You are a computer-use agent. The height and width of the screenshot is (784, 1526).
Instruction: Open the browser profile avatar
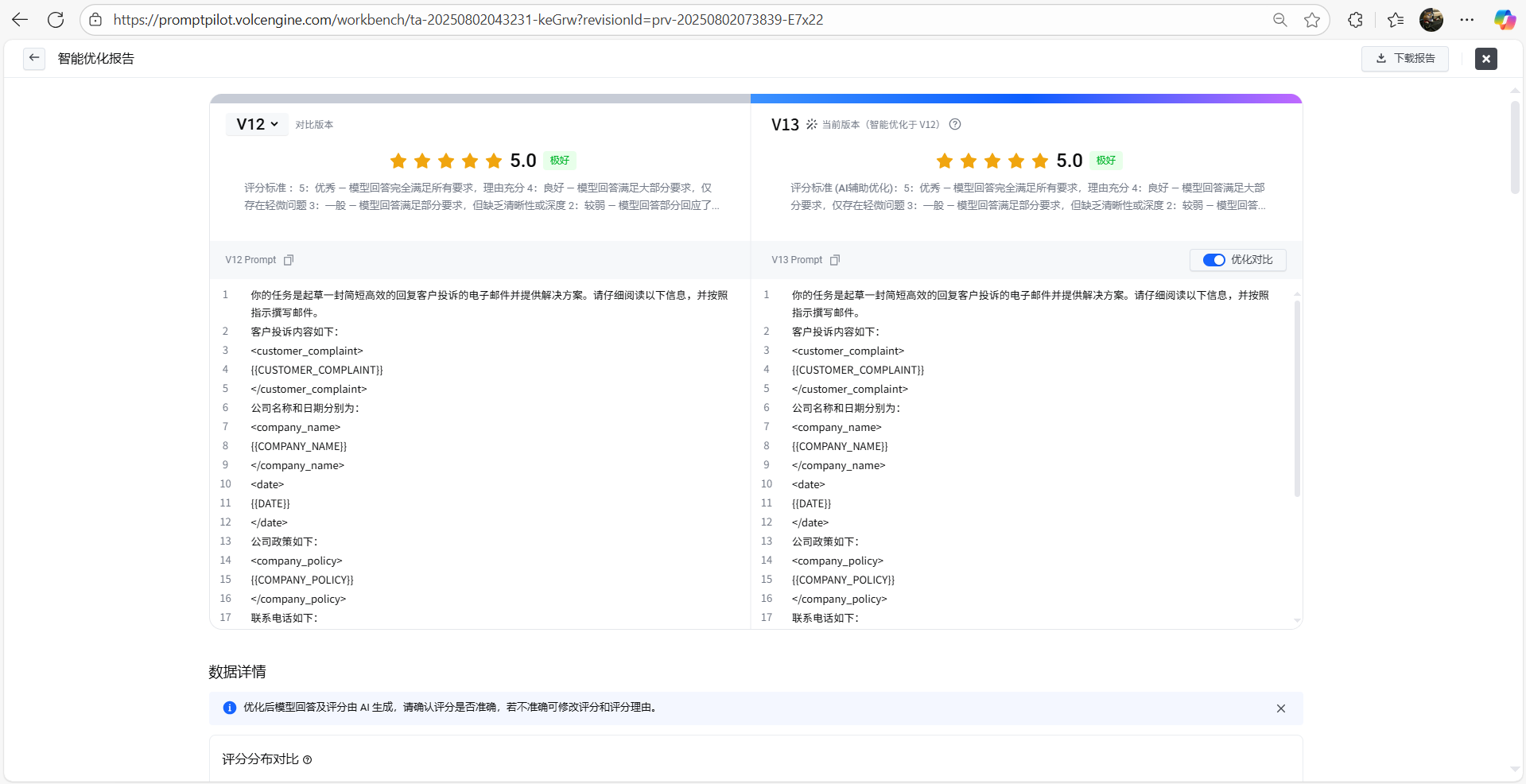[x=1431, y=20]
